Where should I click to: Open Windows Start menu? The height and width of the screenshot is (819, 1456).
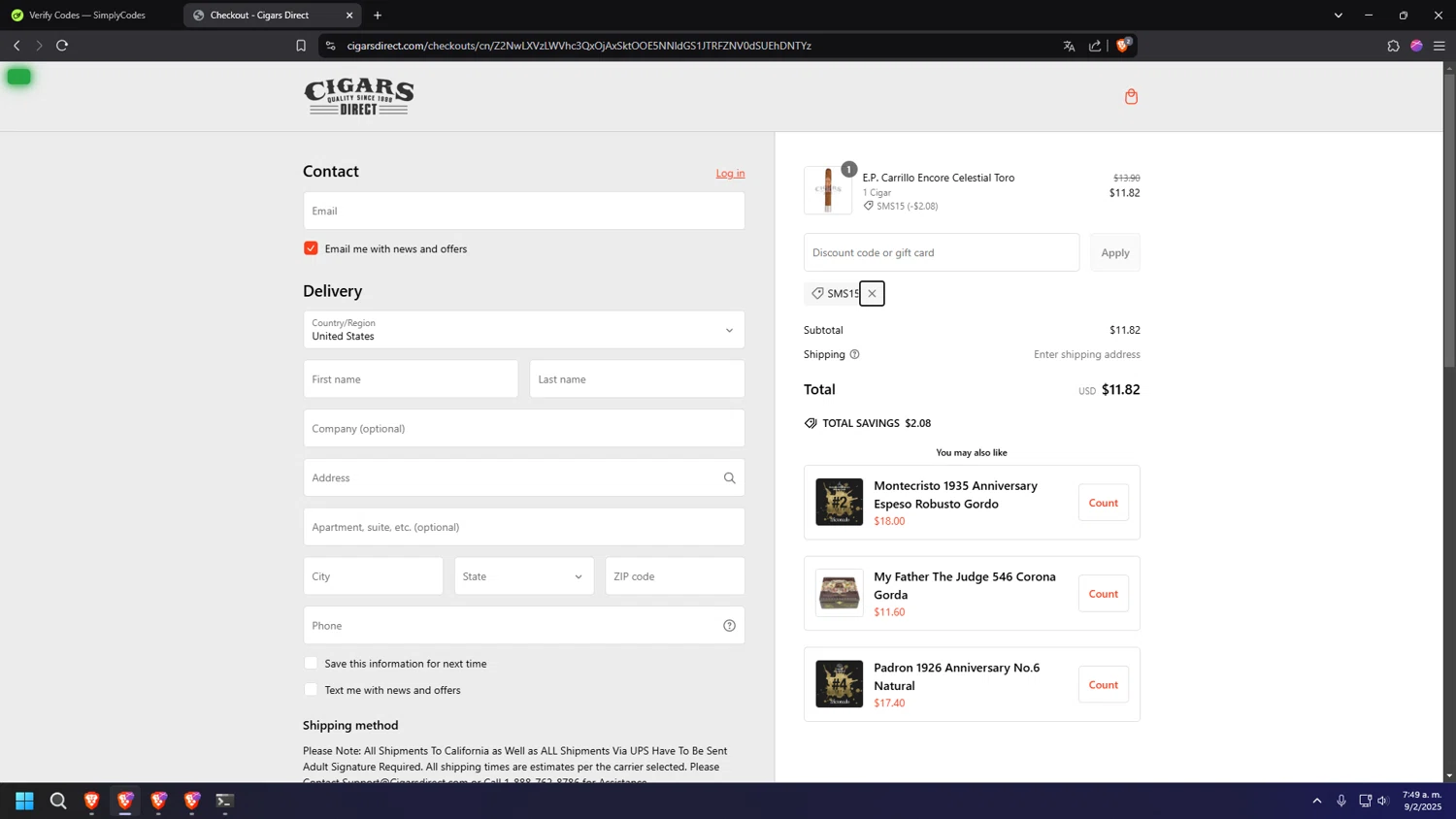click(x=24, y=801)
